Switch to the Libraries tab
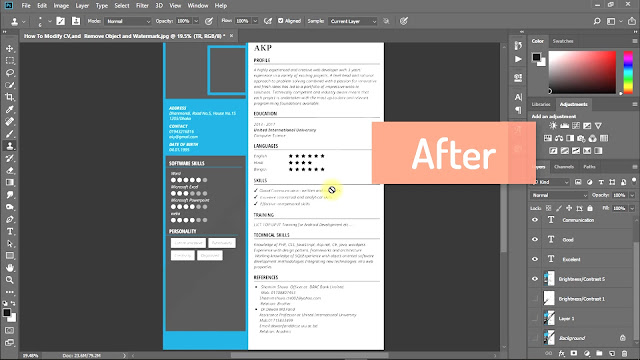 point(541,104)
